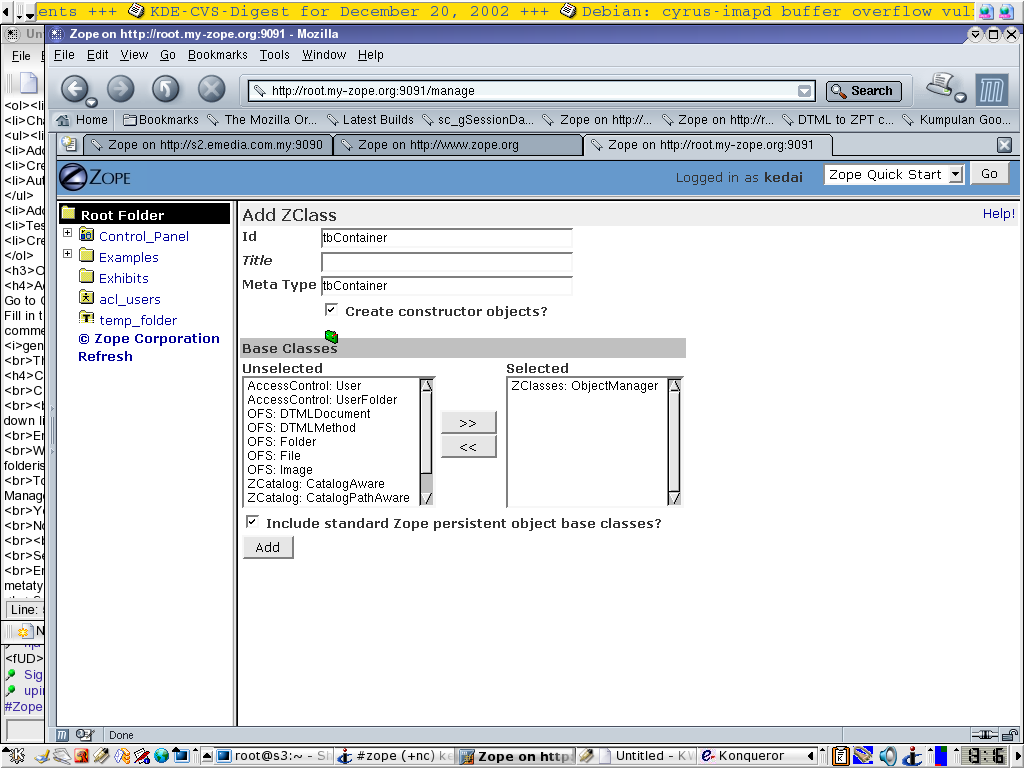Click the Exhibits folder icon
1024x768 pixels.
click(86, 276)
